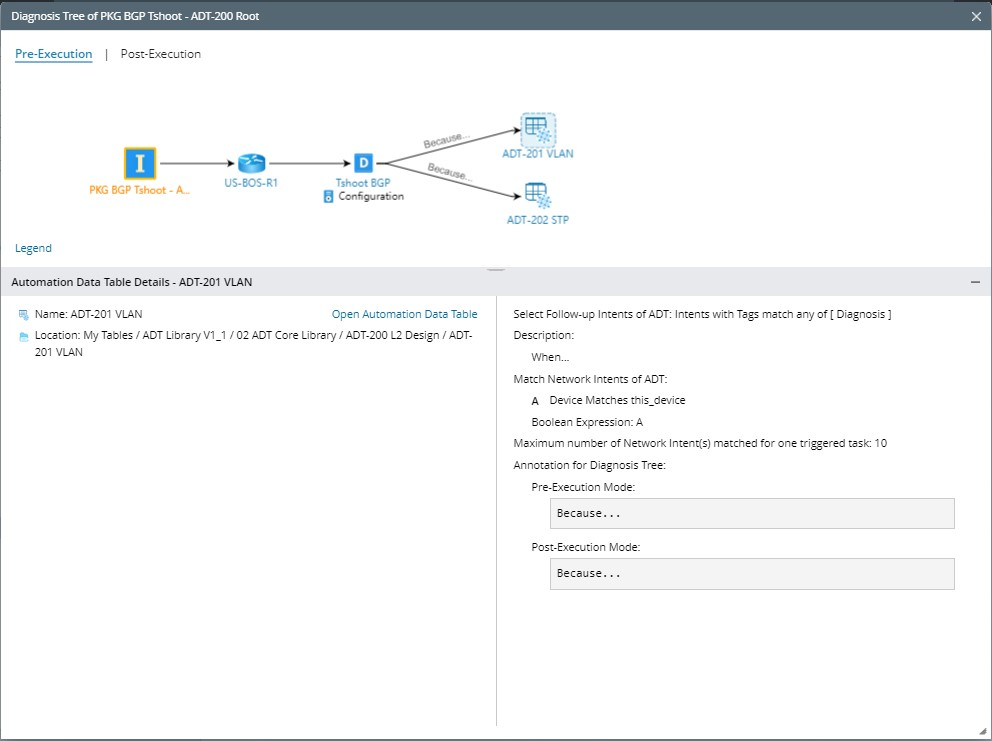This screenshot has height=741, width=992.
Task: Click the folder icon next to Location
Action: pos(24,337)
